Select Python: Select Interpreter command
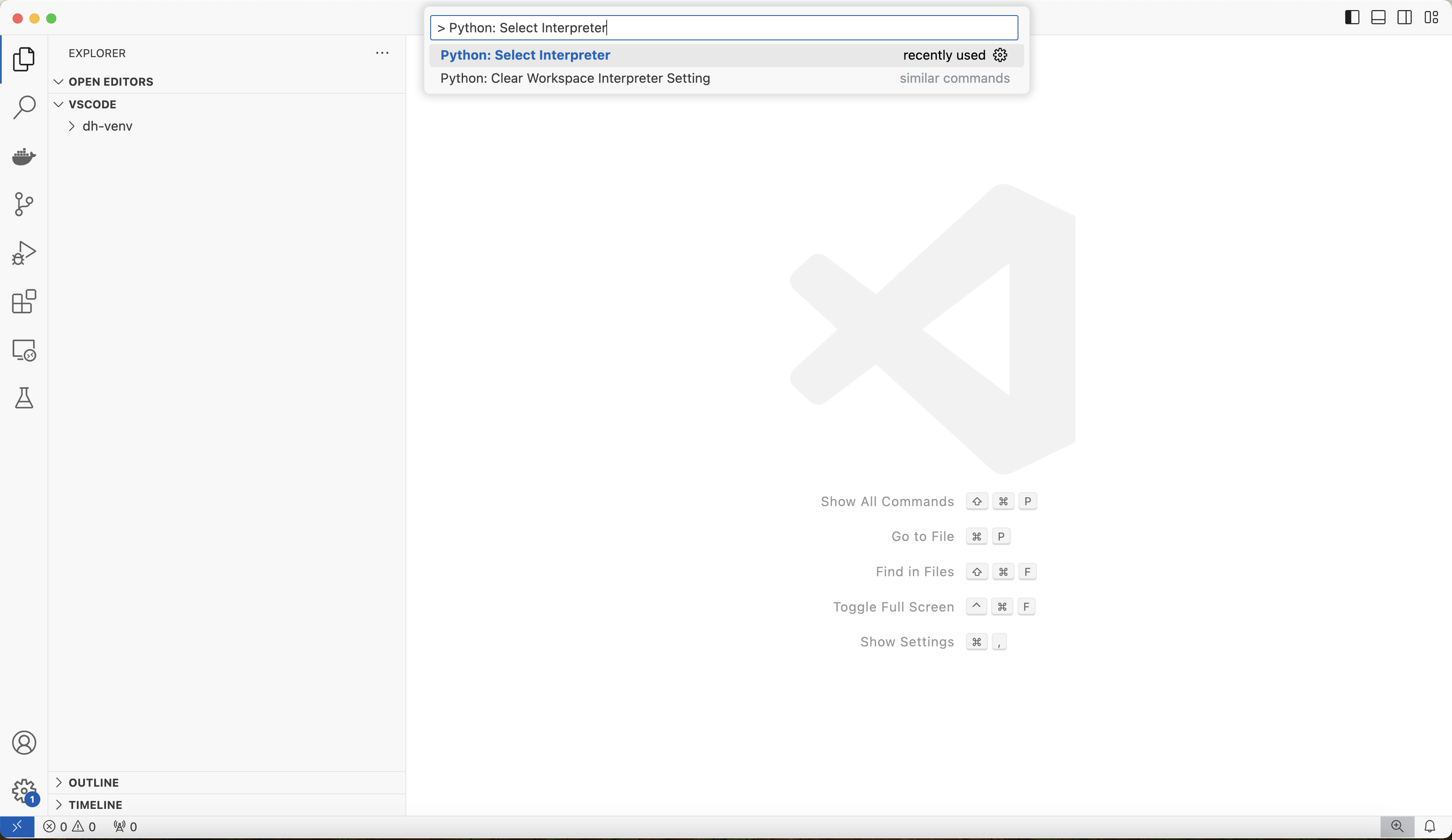 pyautogui.click(x=525, y=55)
